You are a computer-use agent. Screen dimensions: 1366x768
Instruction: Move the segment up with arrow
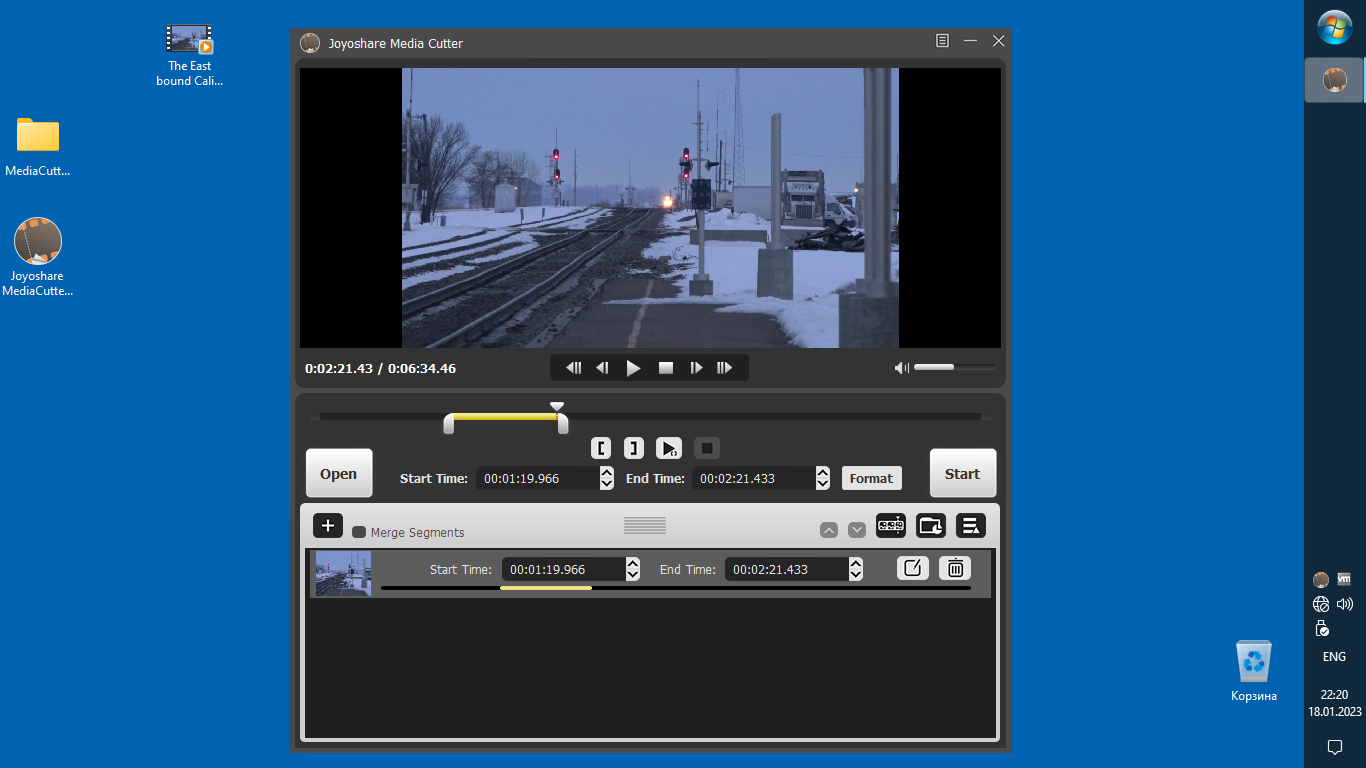[829, 530]
